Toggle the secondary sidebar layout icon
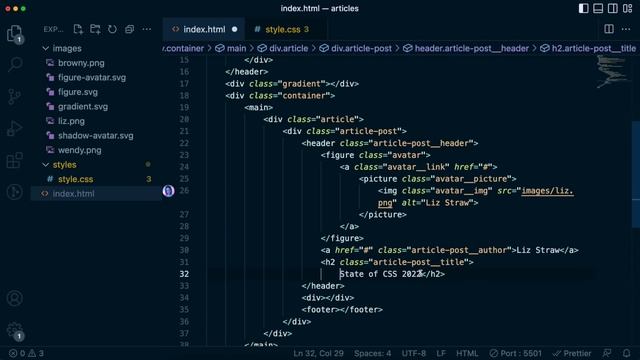The width and height of the screenshot is (640, 360). [x=613, y=8]
